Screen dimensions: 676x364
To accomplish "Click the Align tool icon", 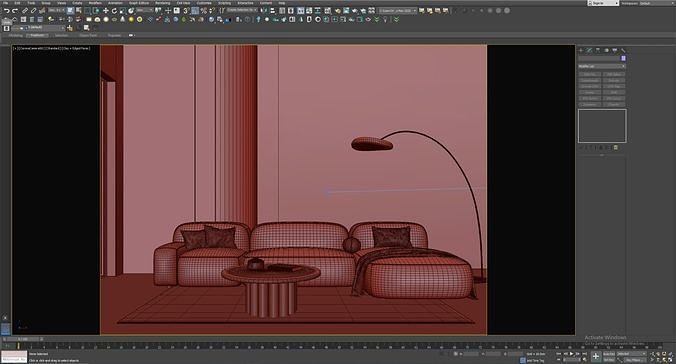I will (273, 10).
